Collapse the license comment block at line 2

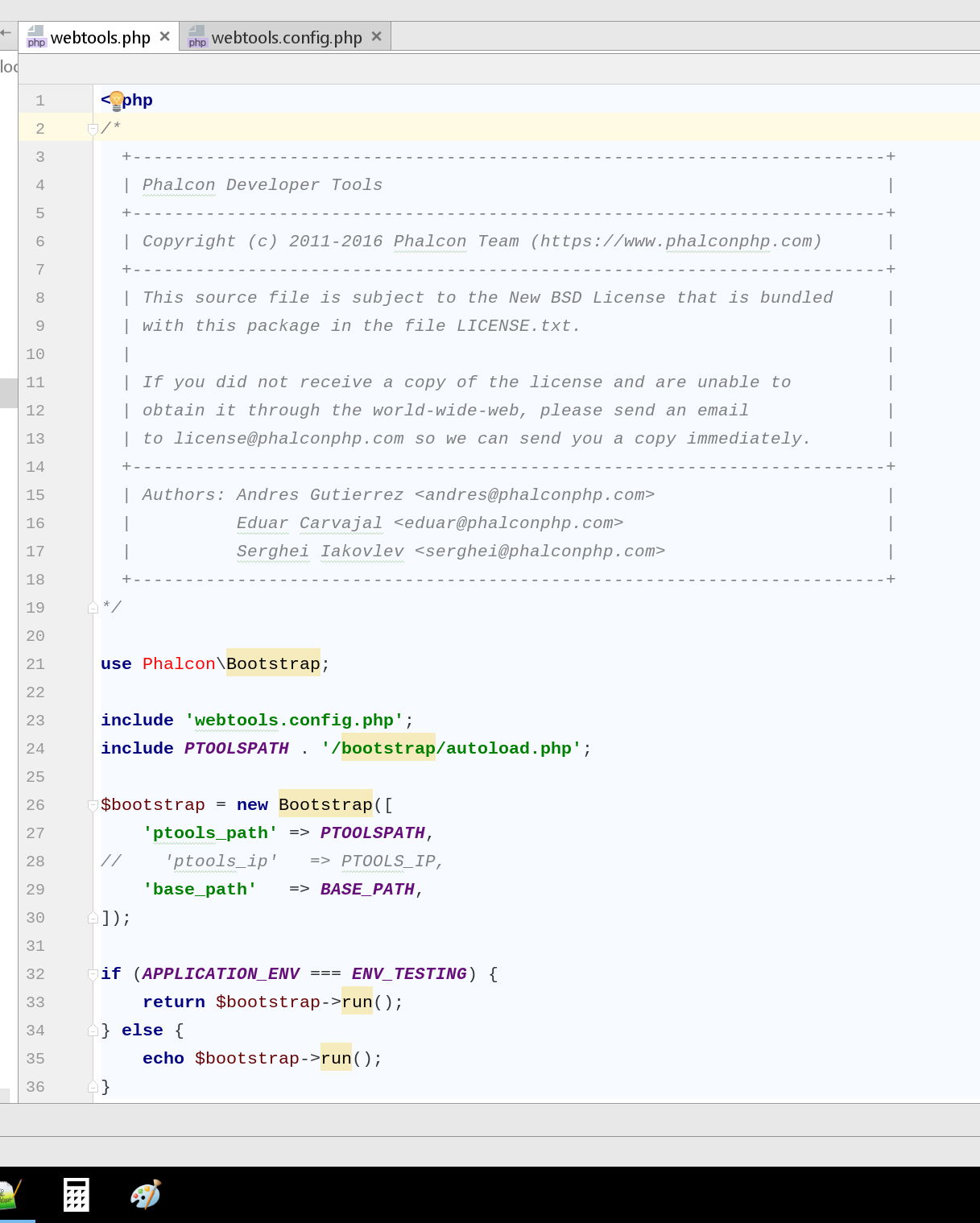point(93,129)
